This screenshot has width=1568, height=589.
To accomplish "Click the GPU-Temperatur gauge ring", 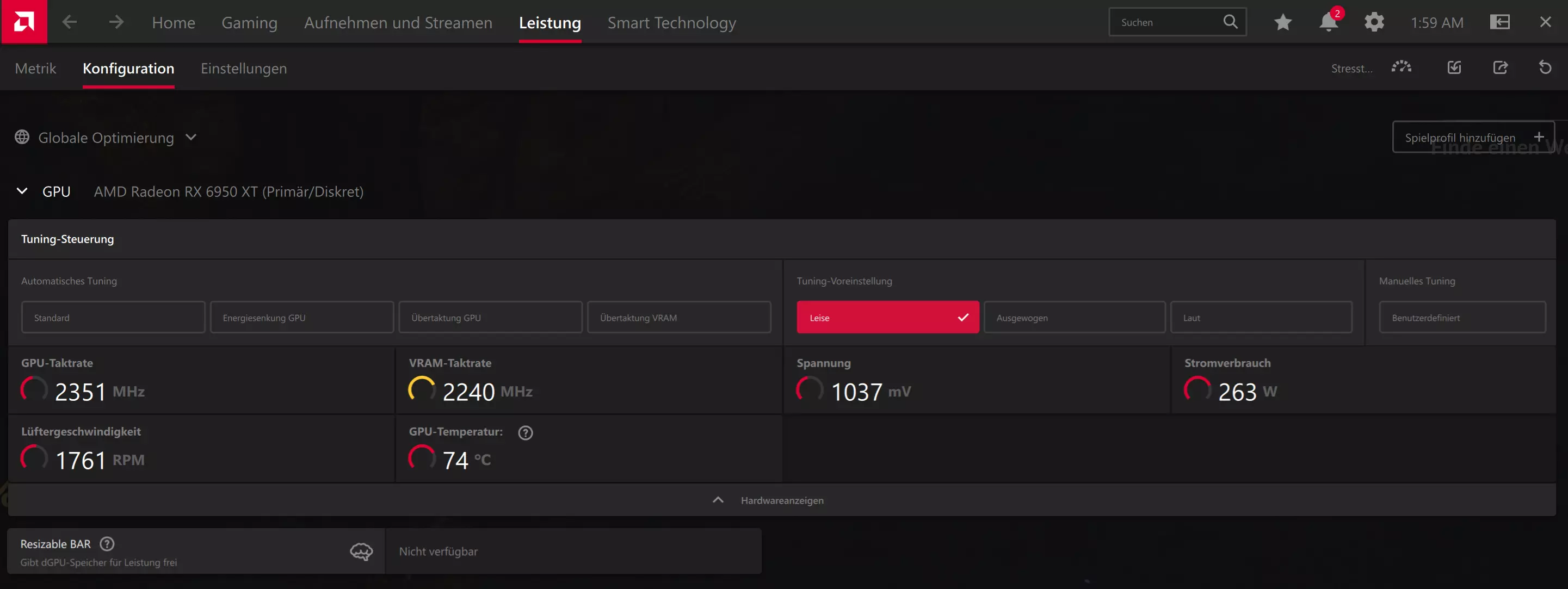I will click(422, 458).
